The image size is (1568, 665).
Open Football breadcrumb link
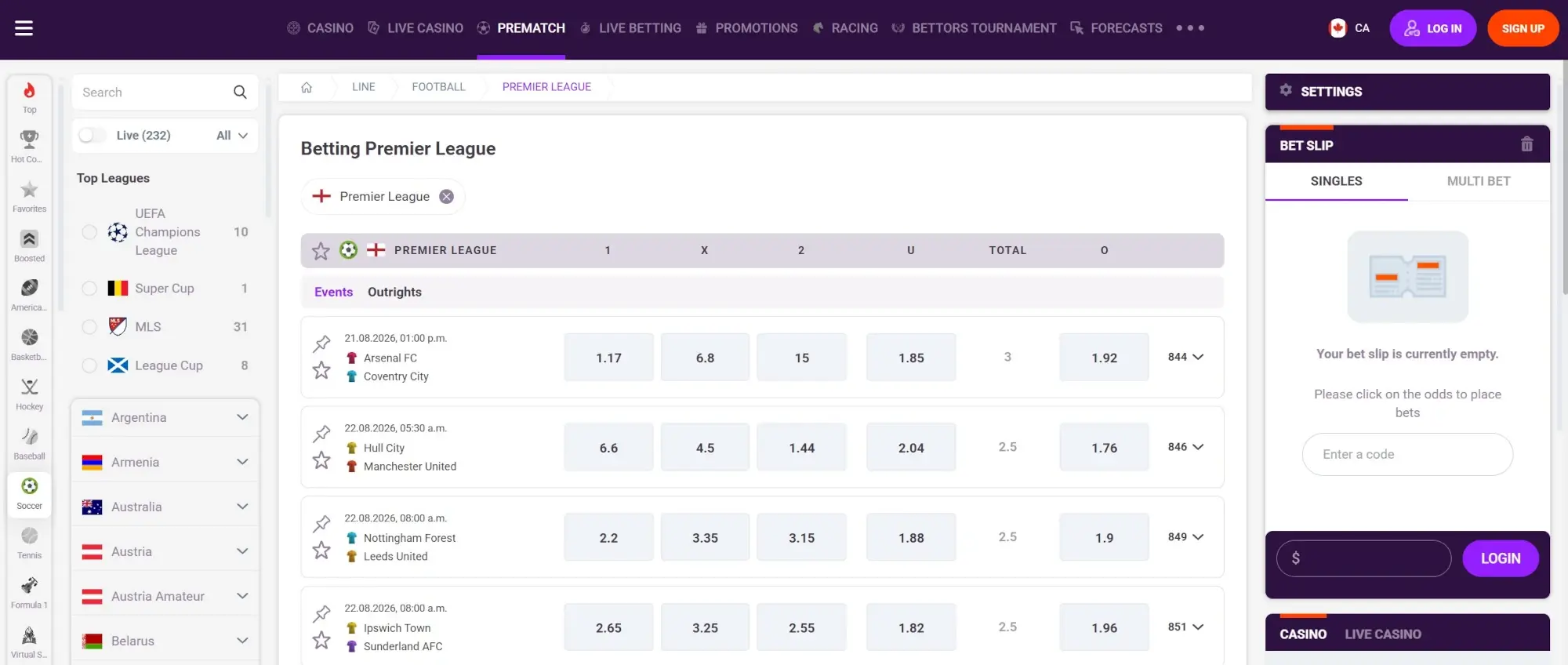(438, 87)
